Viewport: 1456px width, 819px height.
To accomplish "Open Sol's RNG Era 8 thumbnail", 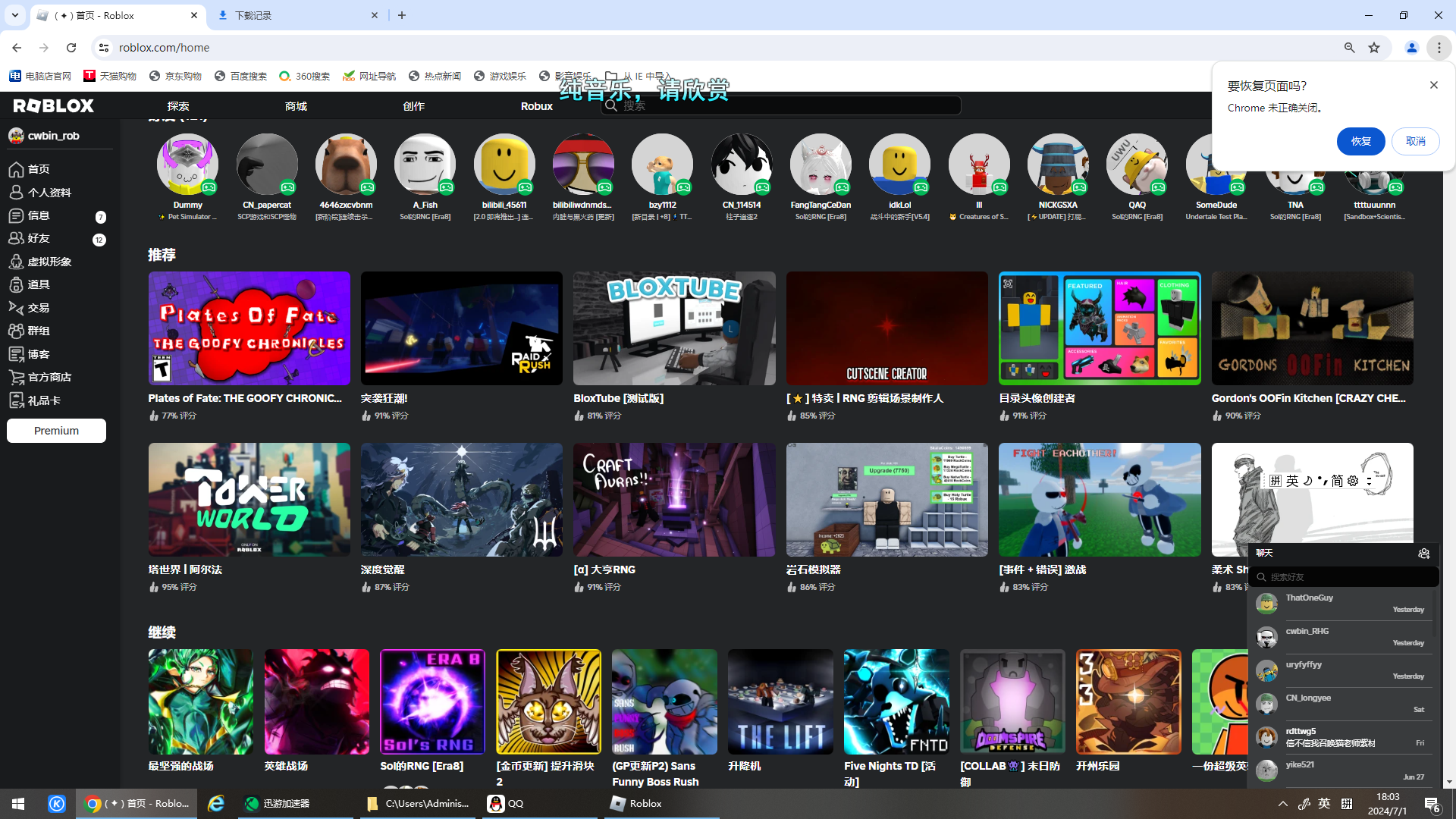I will point(432,701).
